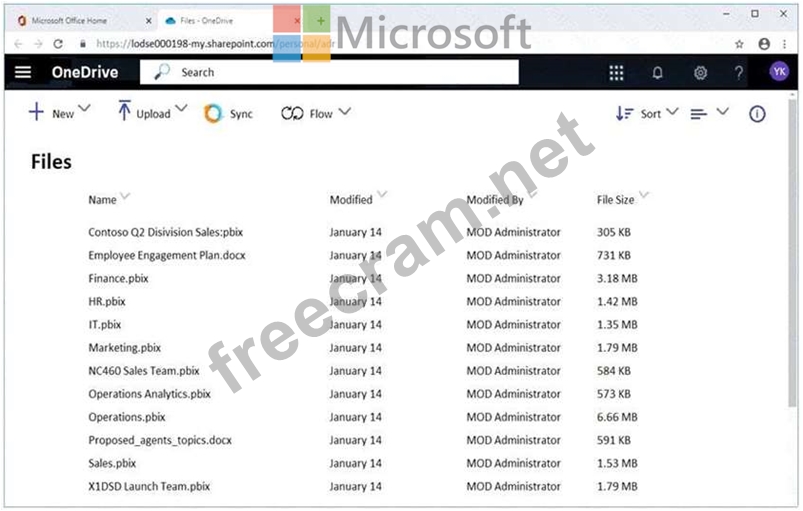
Task: Click the 3.18 MB file size cell
Action: [617, 279]
